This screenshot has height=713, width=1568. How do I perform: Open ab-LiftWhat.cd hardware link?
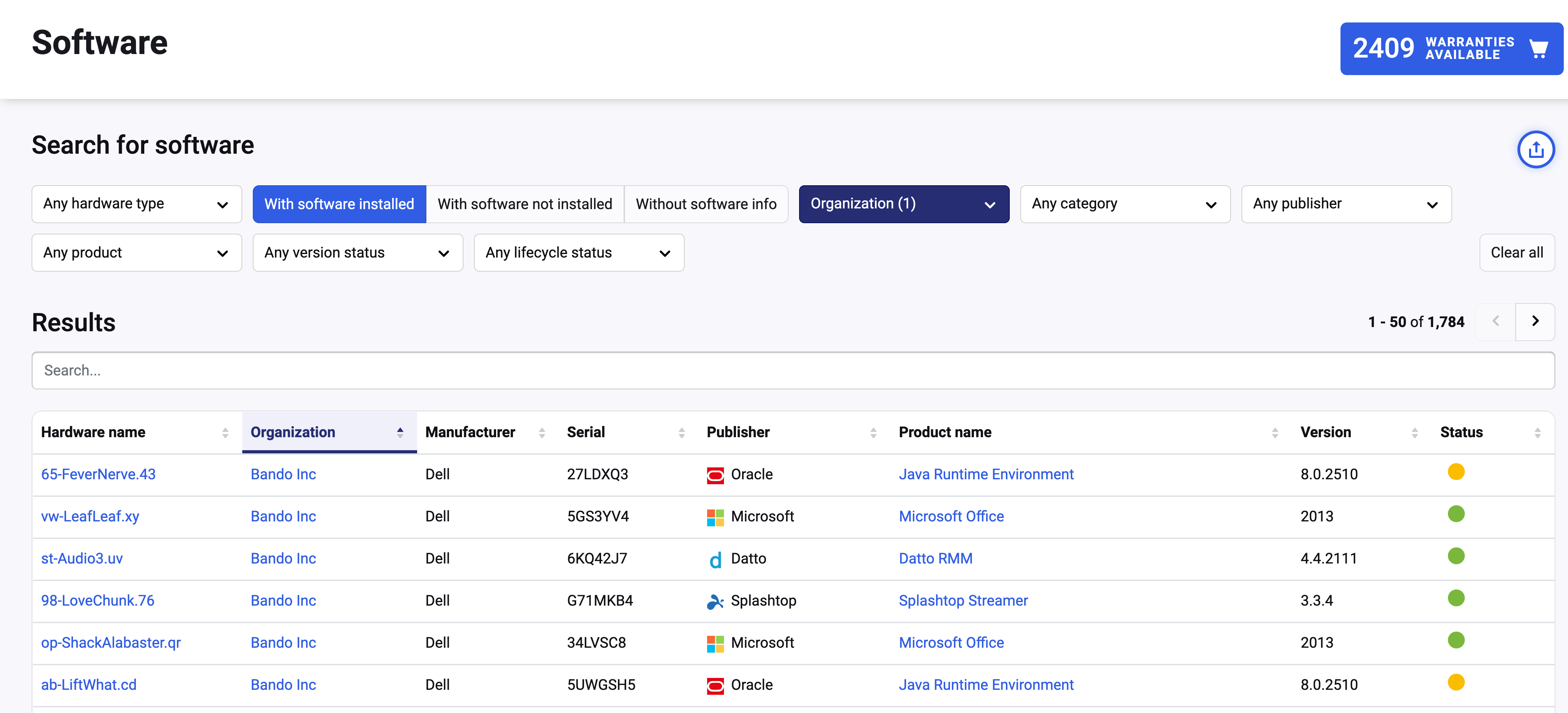click(x=88, y=685)
